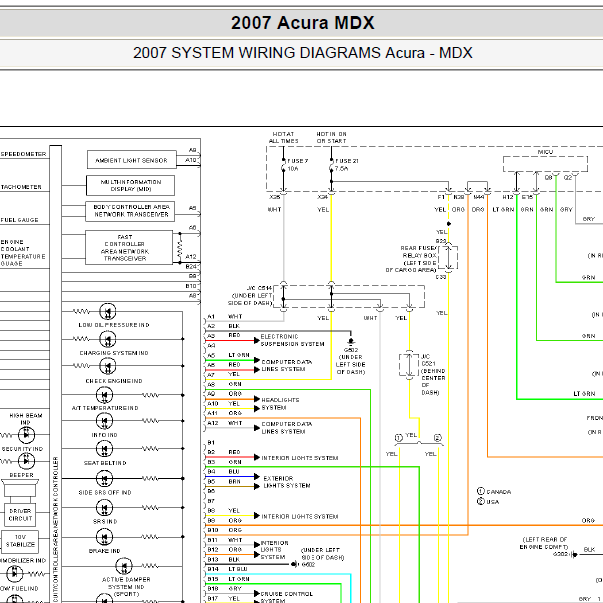Click MICU connector label Q8
Viewport: 603px width, 603px height.
[548, 177]
